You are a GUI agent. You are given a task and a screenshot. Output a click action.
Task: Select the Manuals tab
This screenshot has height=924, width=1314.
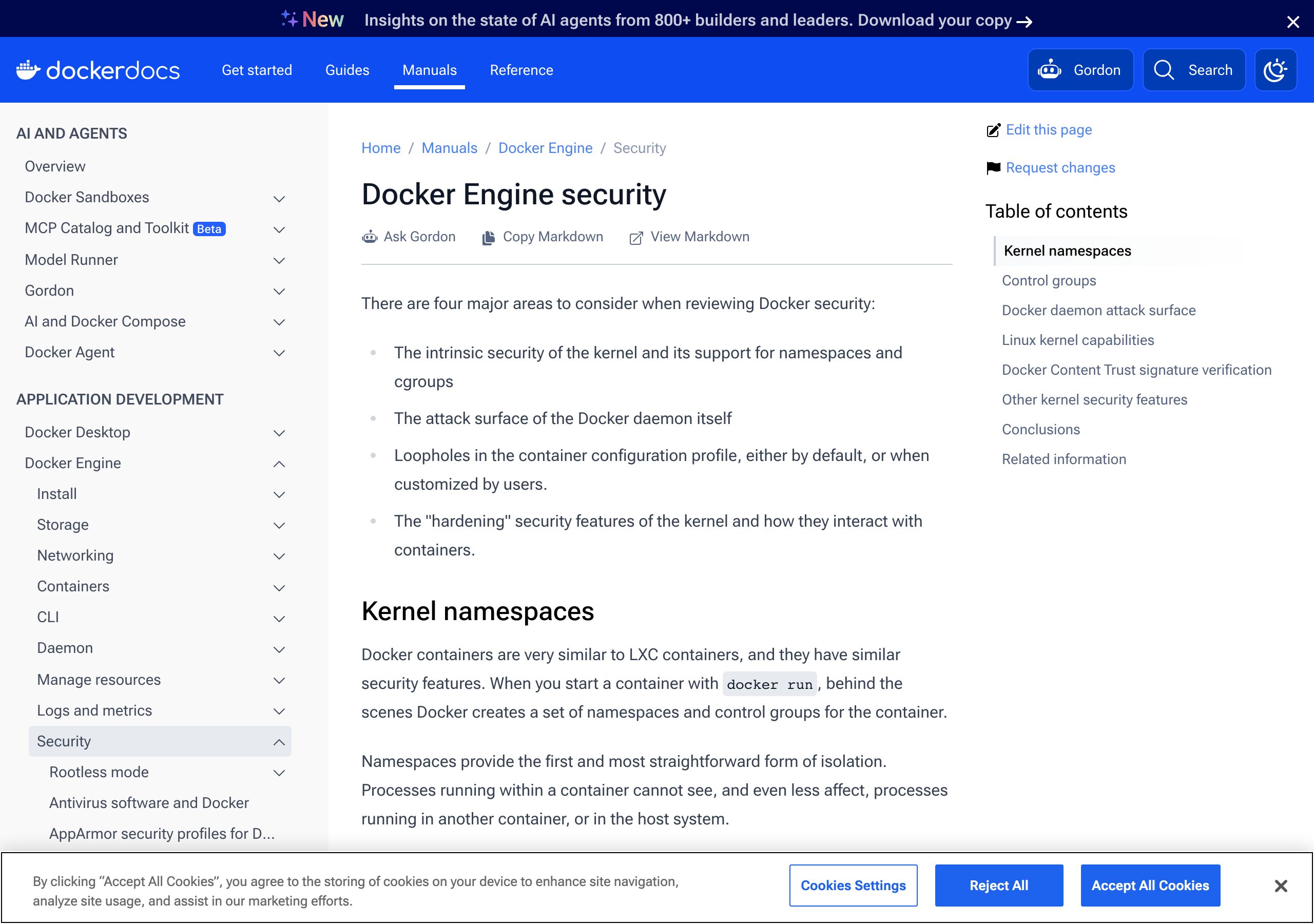(x=429, y=70)
